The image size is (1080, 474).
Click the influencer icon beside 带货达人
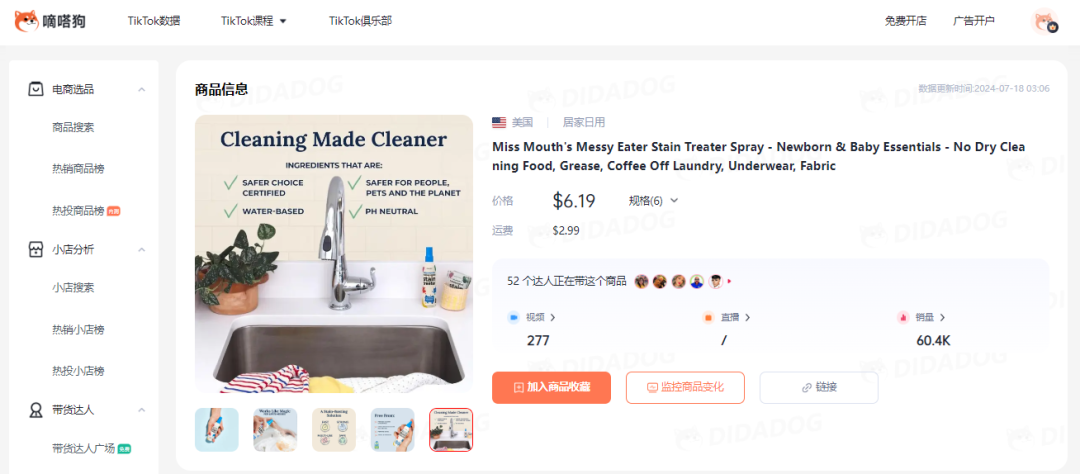click(35, 410)
